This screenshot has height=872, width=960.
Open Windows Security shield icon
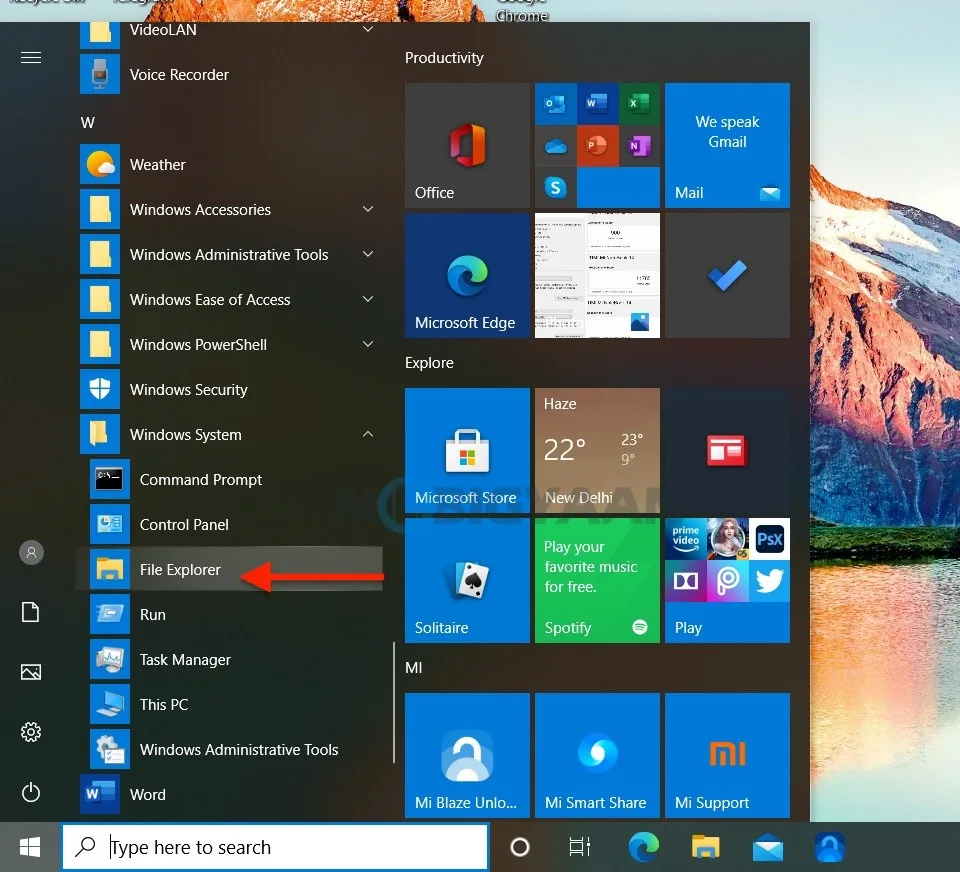click(100, 389)
